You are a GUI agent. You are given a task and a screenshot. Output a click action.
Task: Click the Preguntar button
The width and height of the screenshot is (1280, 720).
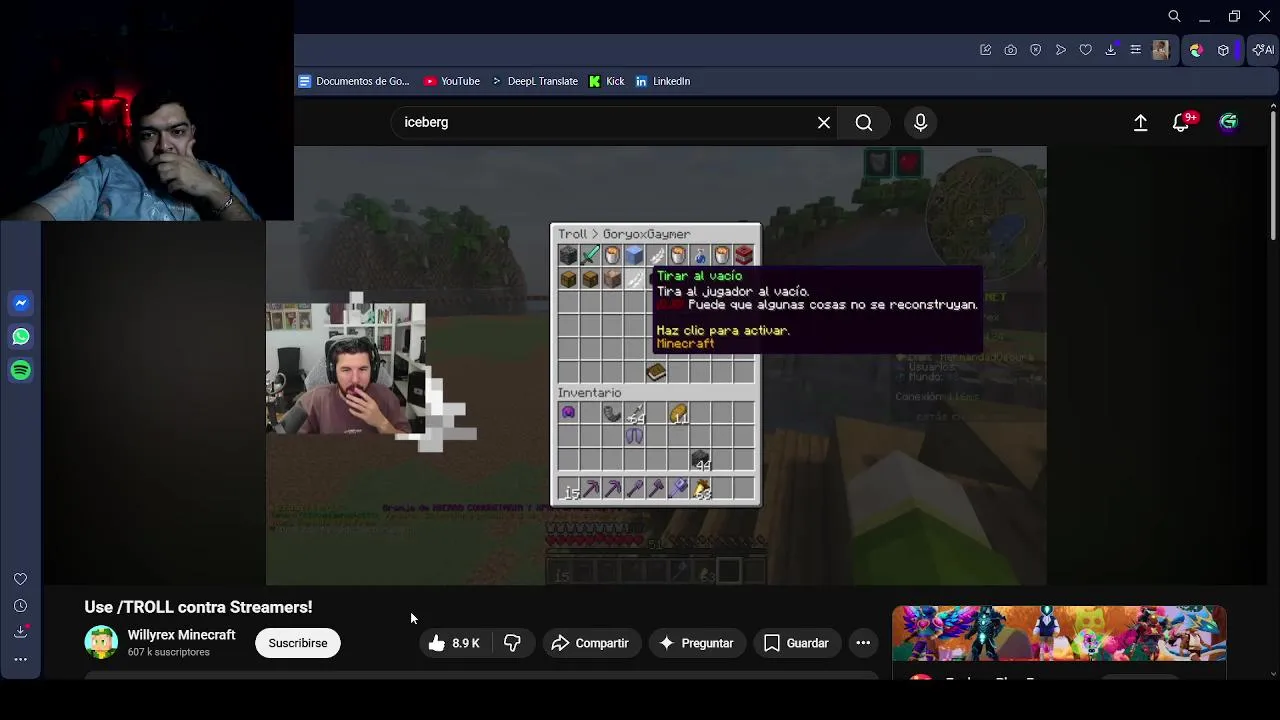coord(696,643)
